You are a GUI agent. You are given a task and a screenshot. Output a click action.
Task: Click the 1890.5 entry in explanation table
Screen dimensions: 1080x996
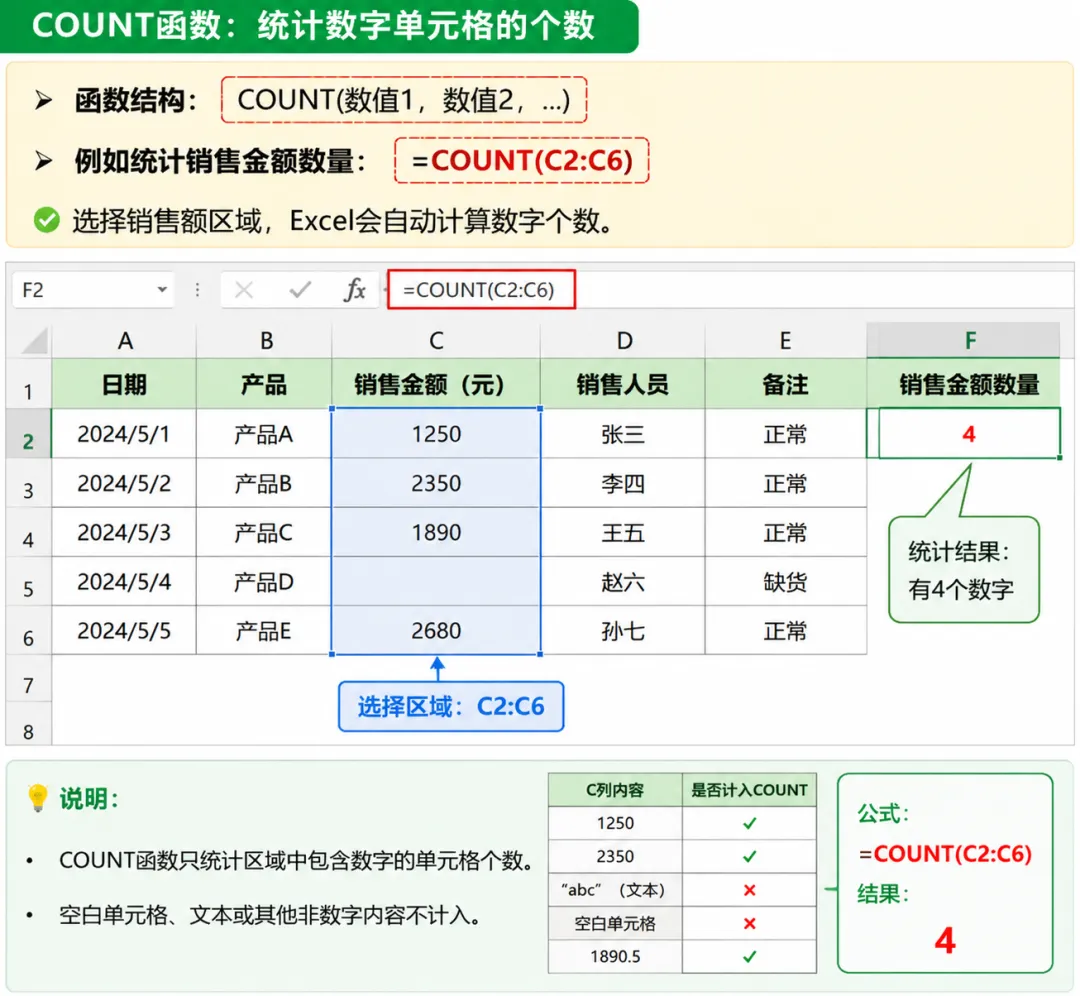(615, 957)
